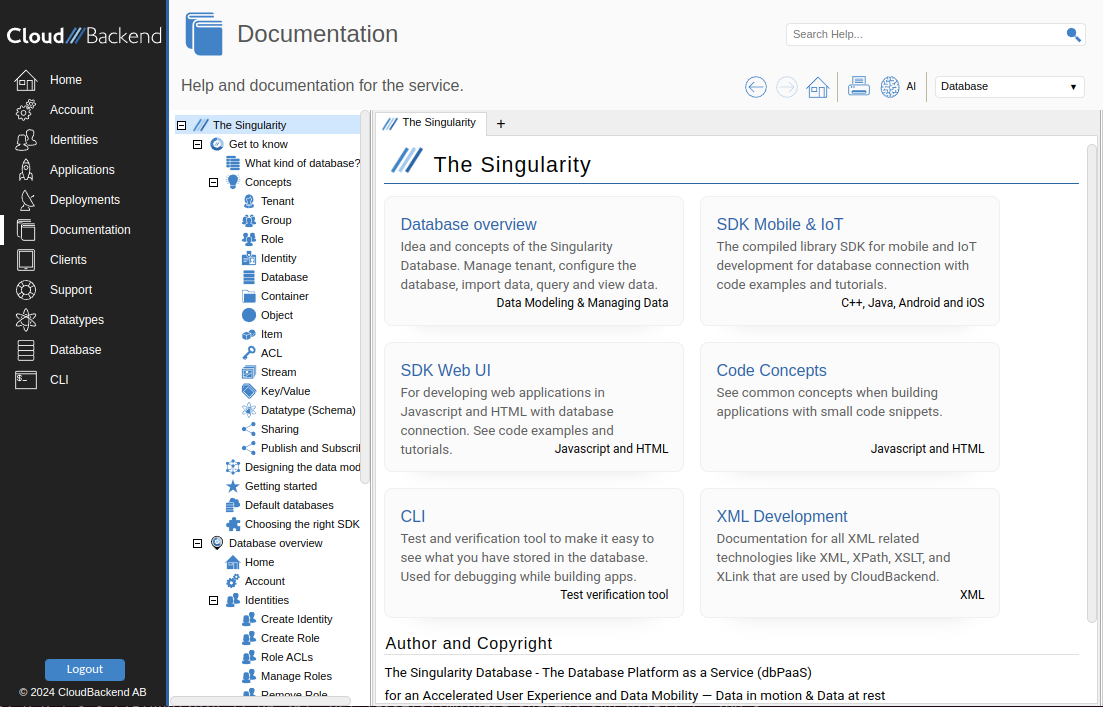This screenshot has height=707, width=1103.
Task: Open Deployments in the sidebar menu
Action: coord(85,200)
